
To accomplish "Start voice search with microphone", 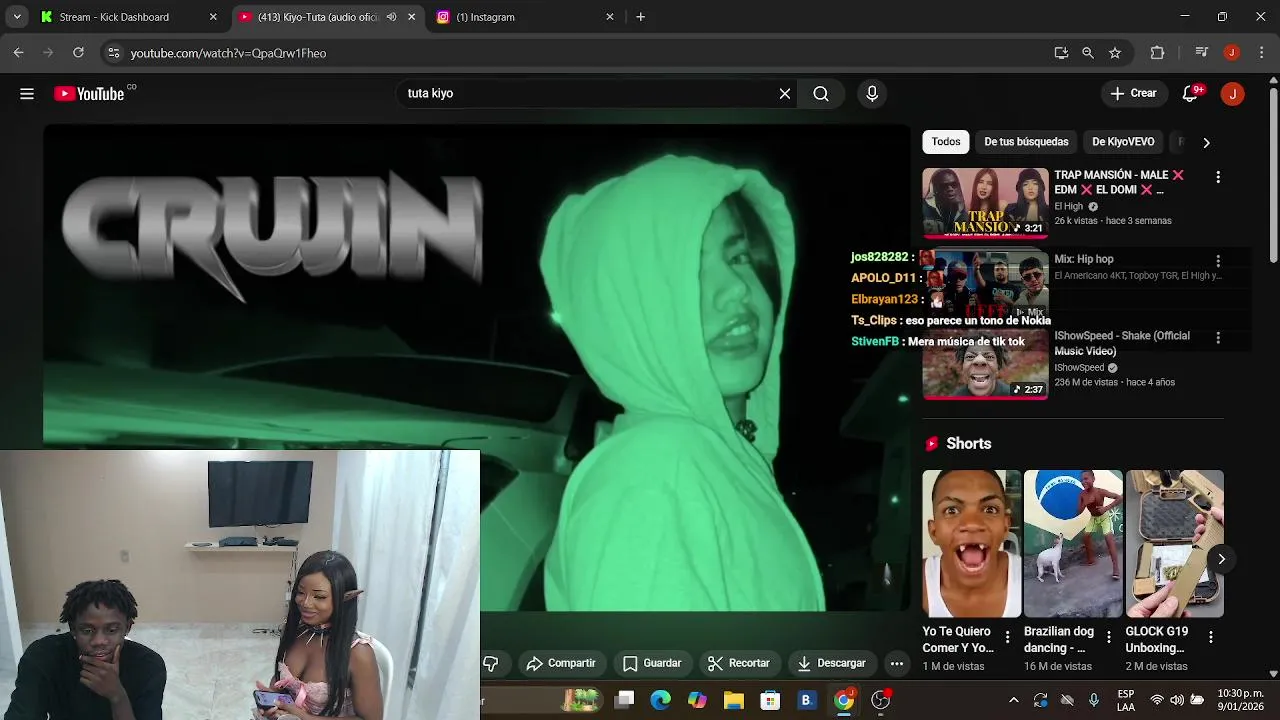I will click(x=872, y=94).
